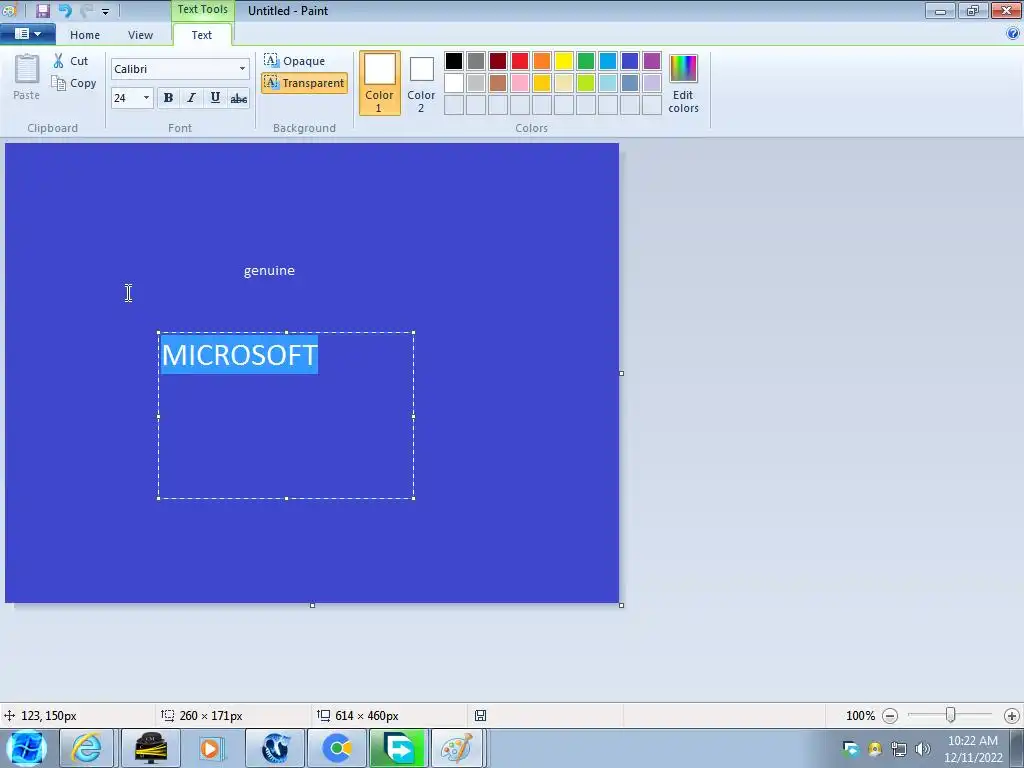Select the Text ribbon tab
Image resolution: width=1024 pixels, height=768 pixels.
202,35
